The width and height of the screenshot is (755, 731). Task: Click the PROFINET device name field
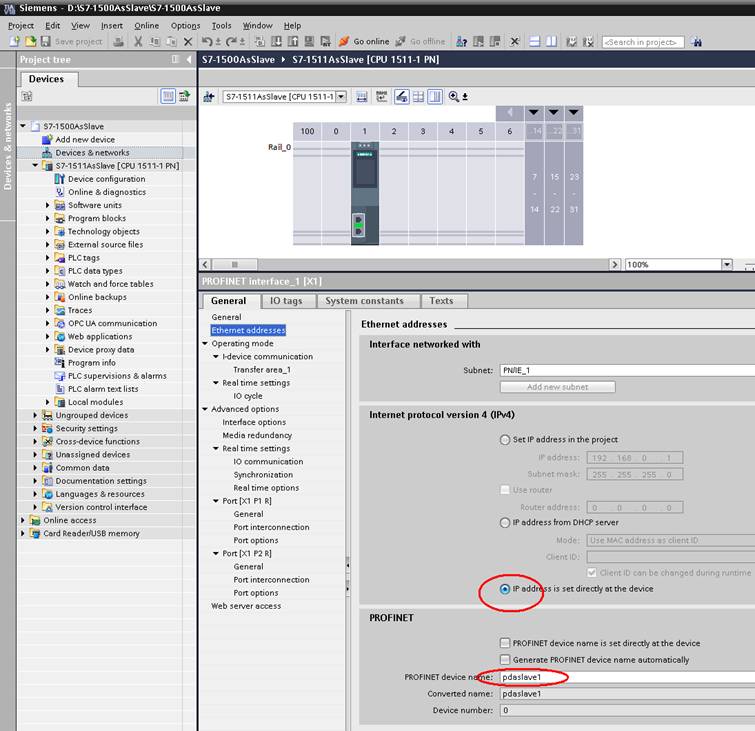[627, 677]
